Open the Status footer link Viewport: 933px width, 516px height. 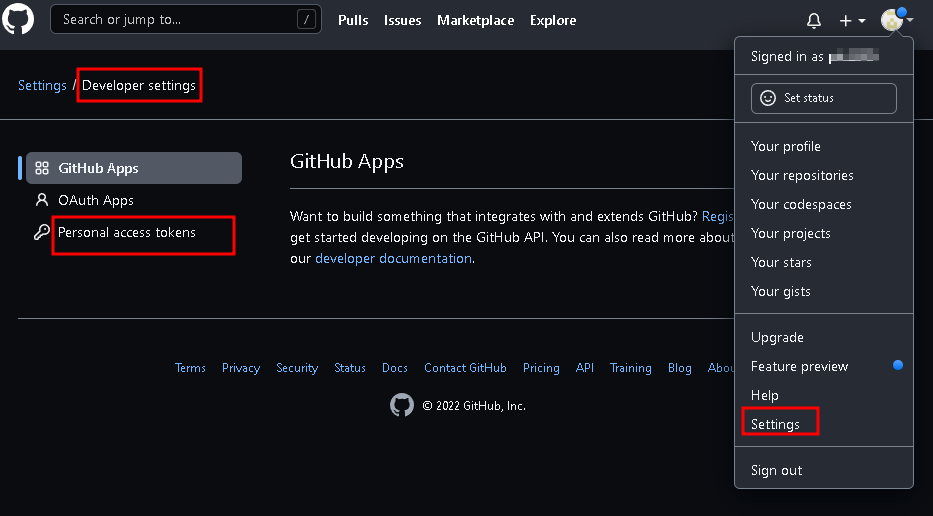tap(350, 368)
